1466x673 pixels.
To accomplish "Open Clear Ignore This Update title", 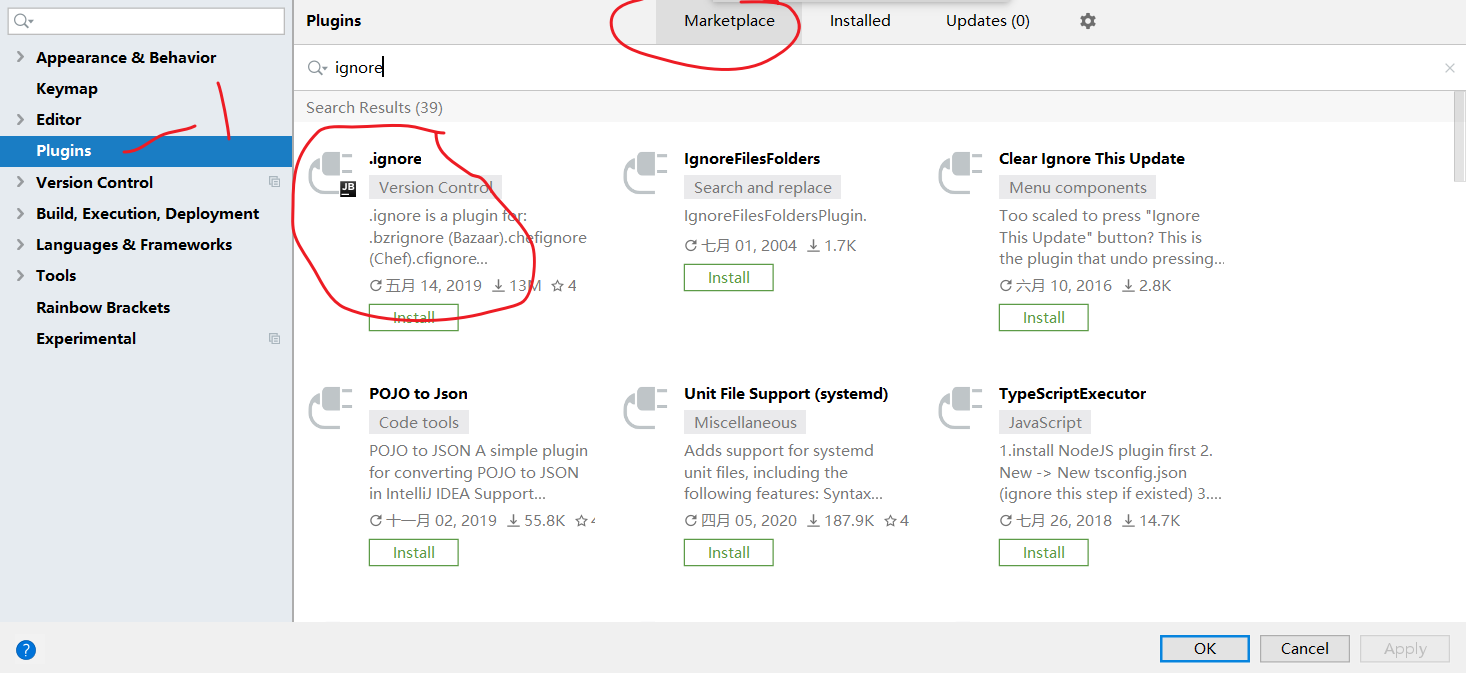I will click(x=1092, y=158).
